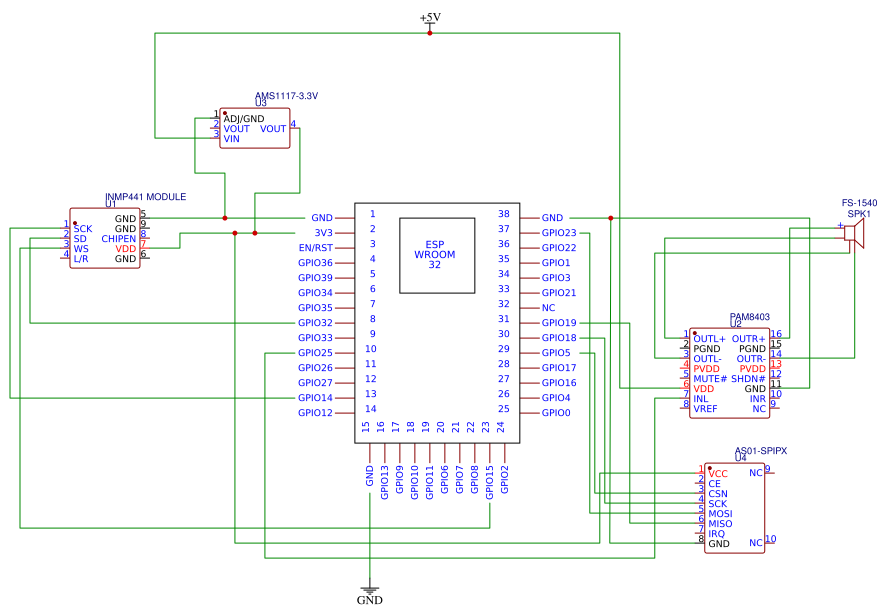
Task: Select the FS-1540 speaker symbol
Action: [x=854, y=235]
